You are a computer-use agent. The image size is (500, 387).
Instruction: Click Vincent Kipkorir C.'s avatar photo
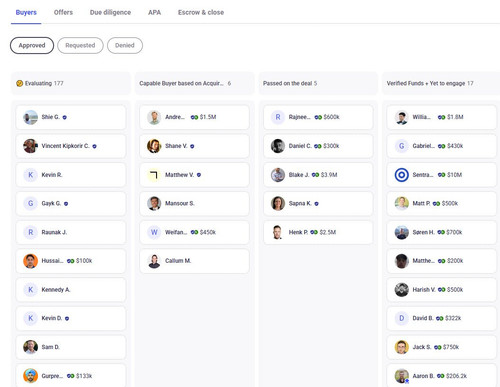[30, 146]
